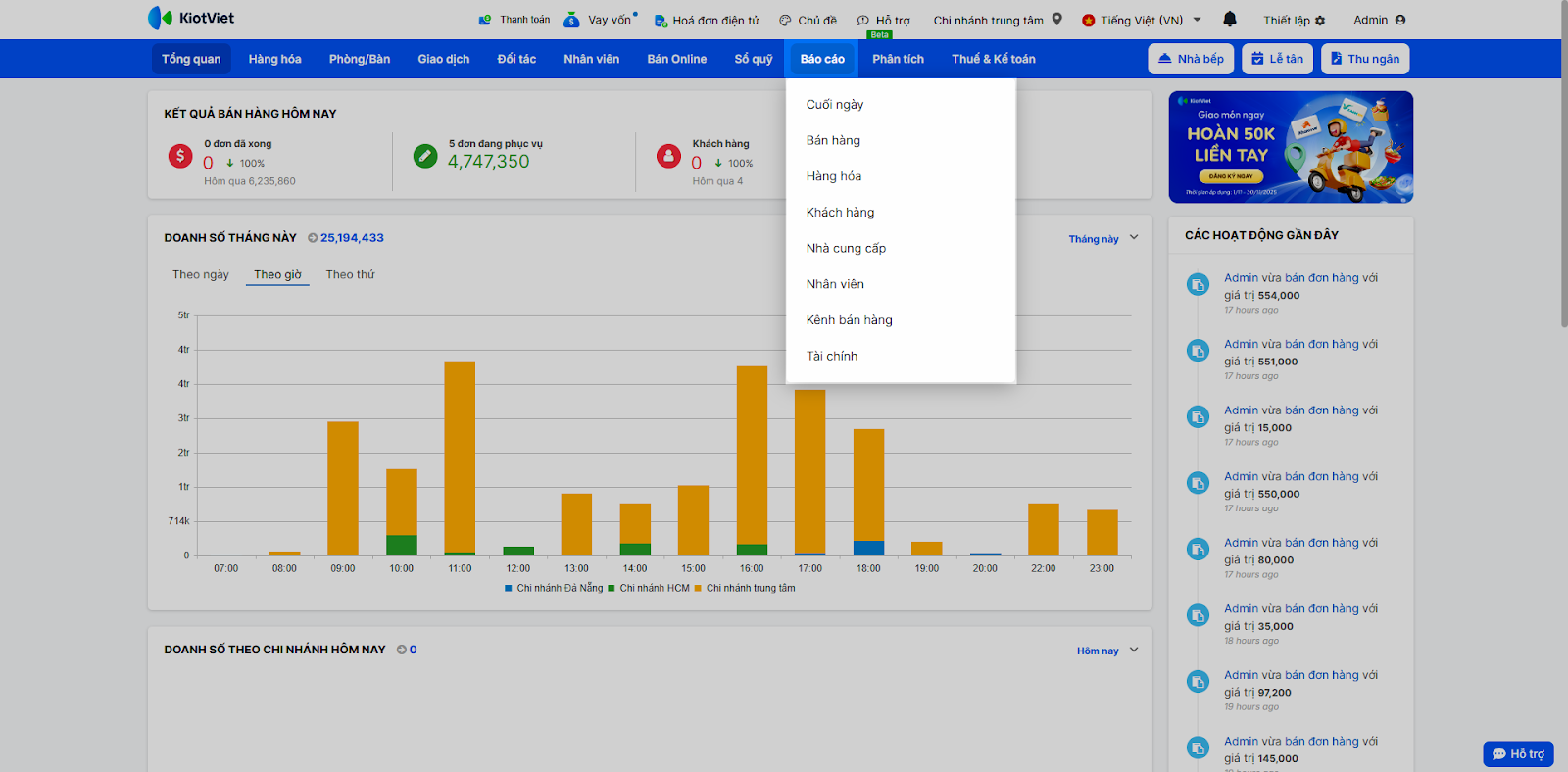The height and width of the screenshot is (772, 1568).
Task: Expand the Hôm nay period dropdown
Action: pyautogui.click(x=1134, y=651)
